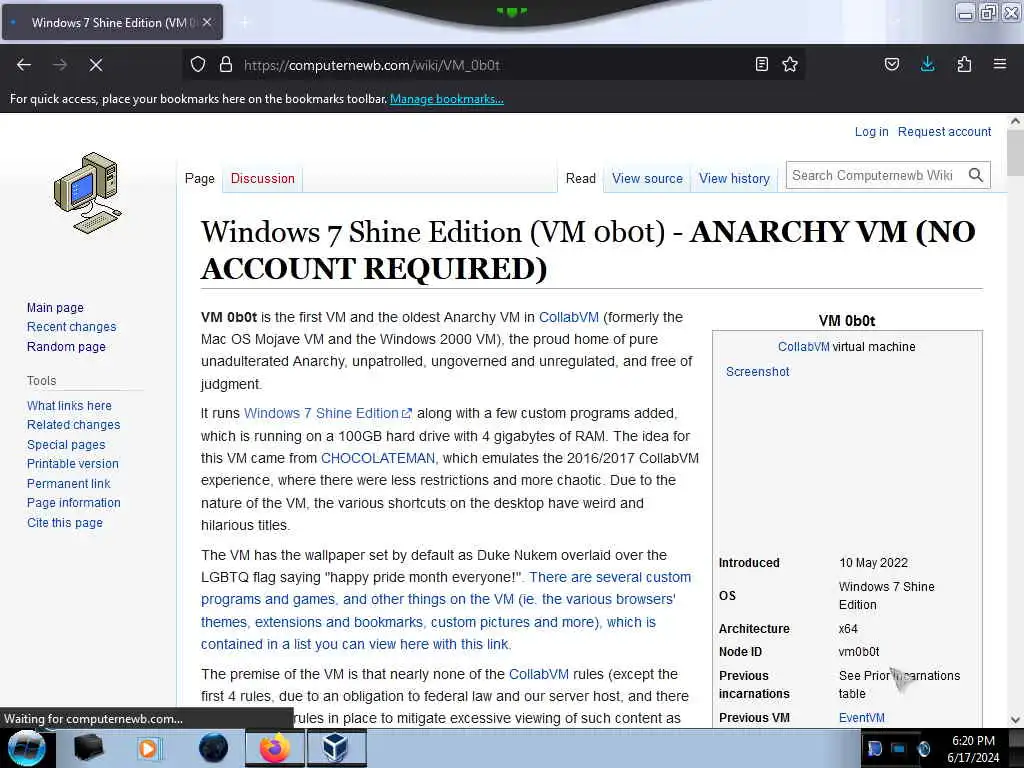Open the dark globe taskbar icon
The image size is (1024, 768).
point(213,748)
